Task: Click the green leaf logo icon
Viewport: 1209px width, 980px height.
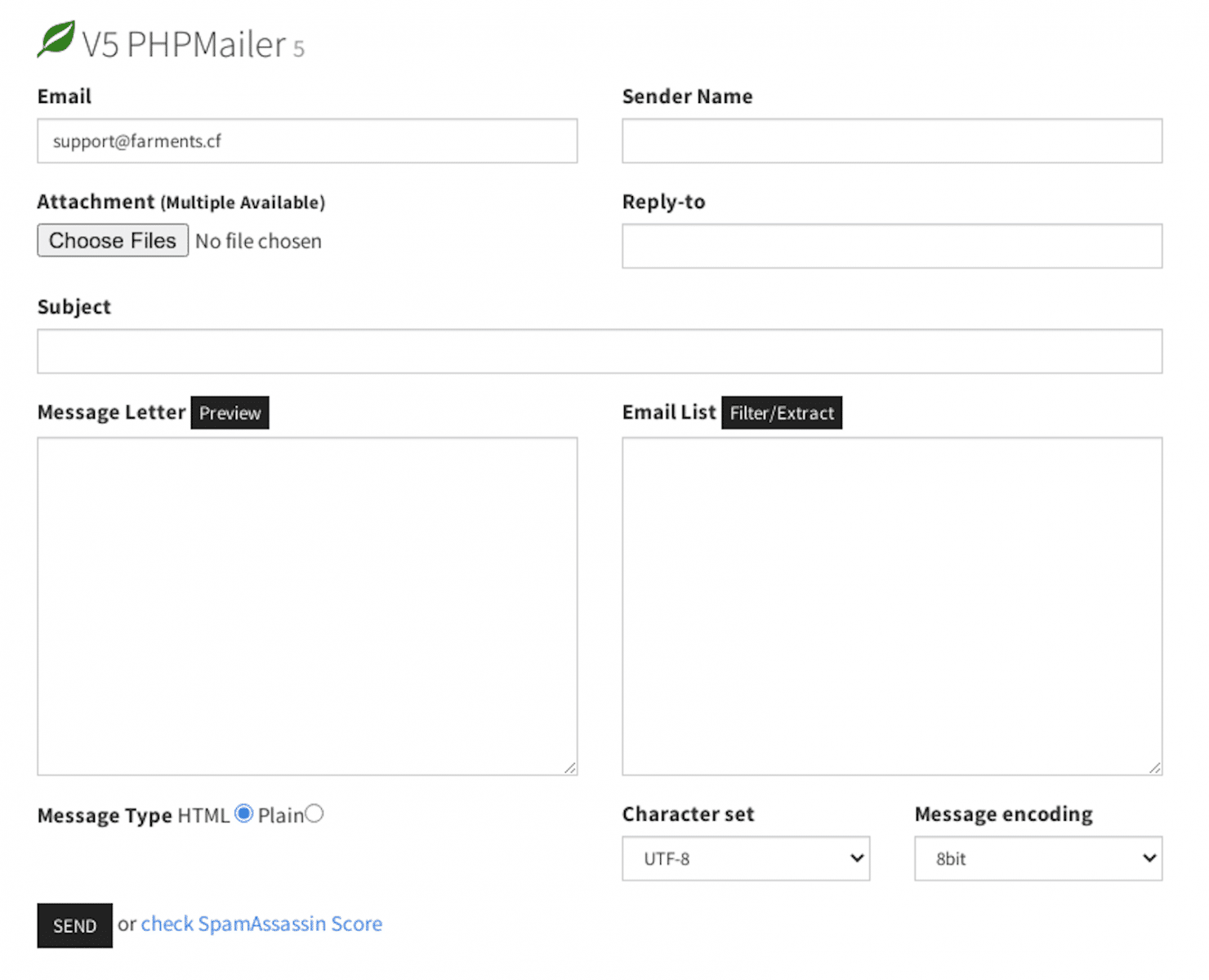Action: 56,39
